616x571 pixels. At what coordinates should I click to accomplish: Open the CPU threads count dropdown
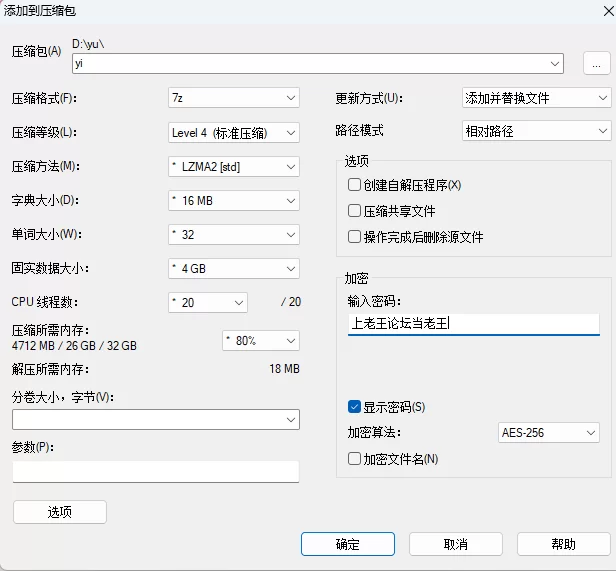[x=207, y=302]
